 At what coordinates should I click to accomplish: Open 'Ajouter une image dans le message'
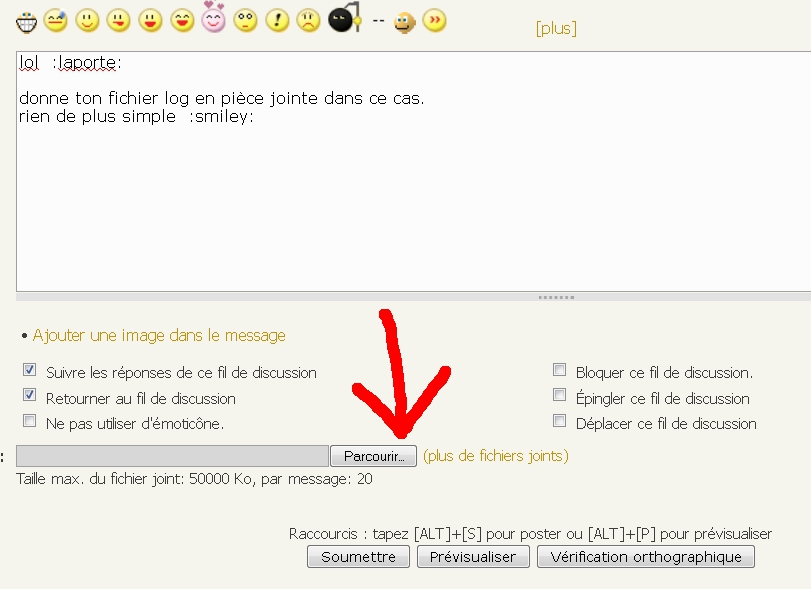[x=159, y=336]
